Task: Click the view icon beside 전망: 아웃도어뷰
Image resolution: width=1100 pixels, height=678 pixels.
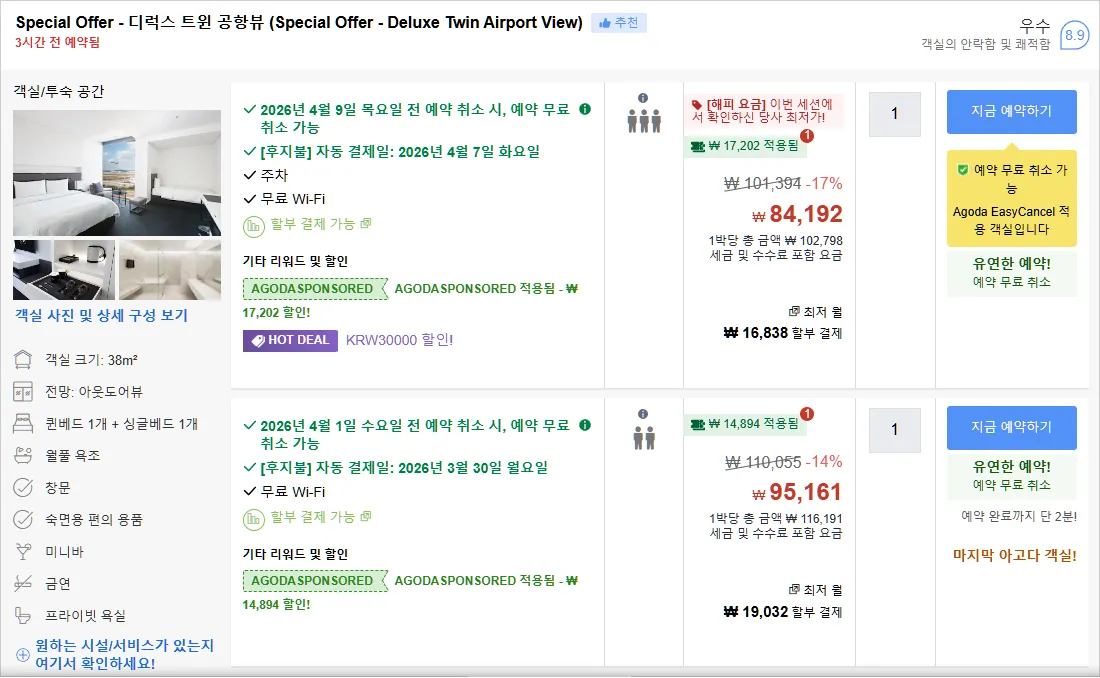Action: pos(23,392)
